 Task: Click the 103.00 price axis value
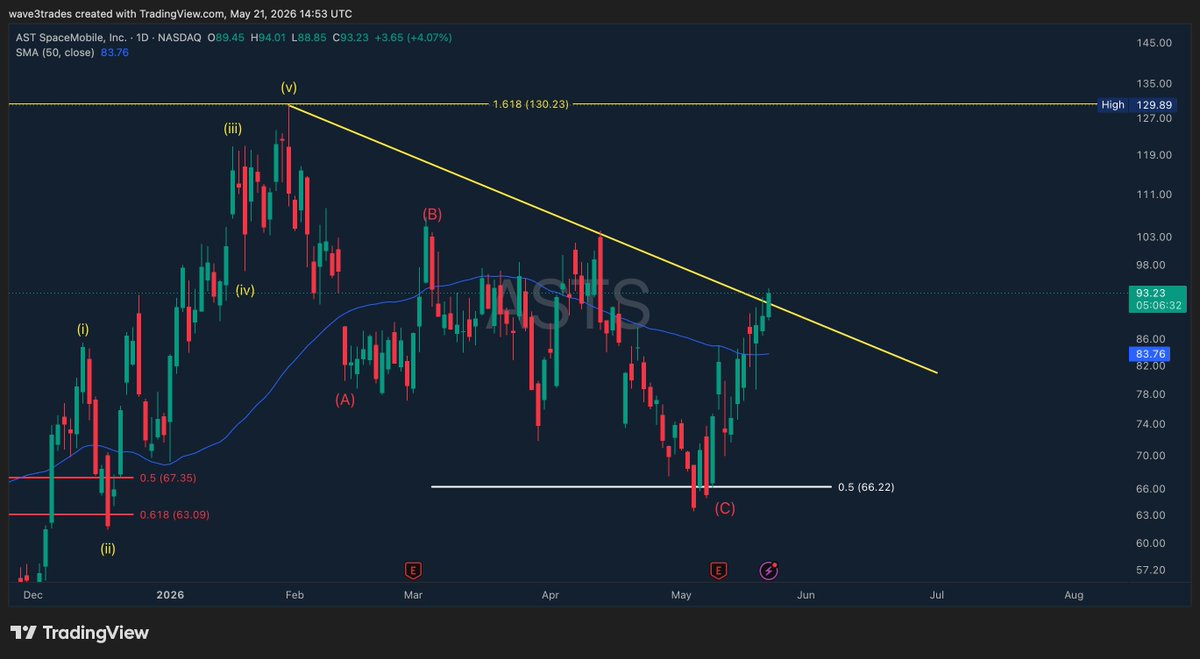pos(1154,237)
